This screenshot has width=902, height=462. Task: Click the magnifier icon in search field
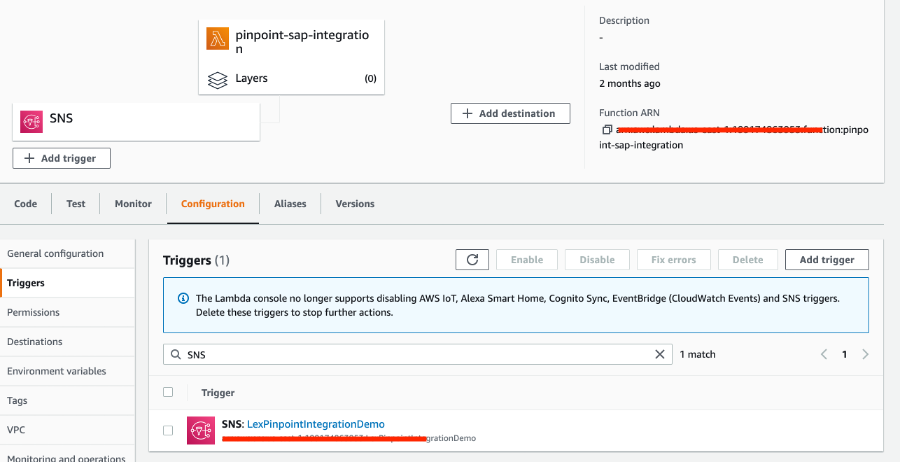pos(176,354)
